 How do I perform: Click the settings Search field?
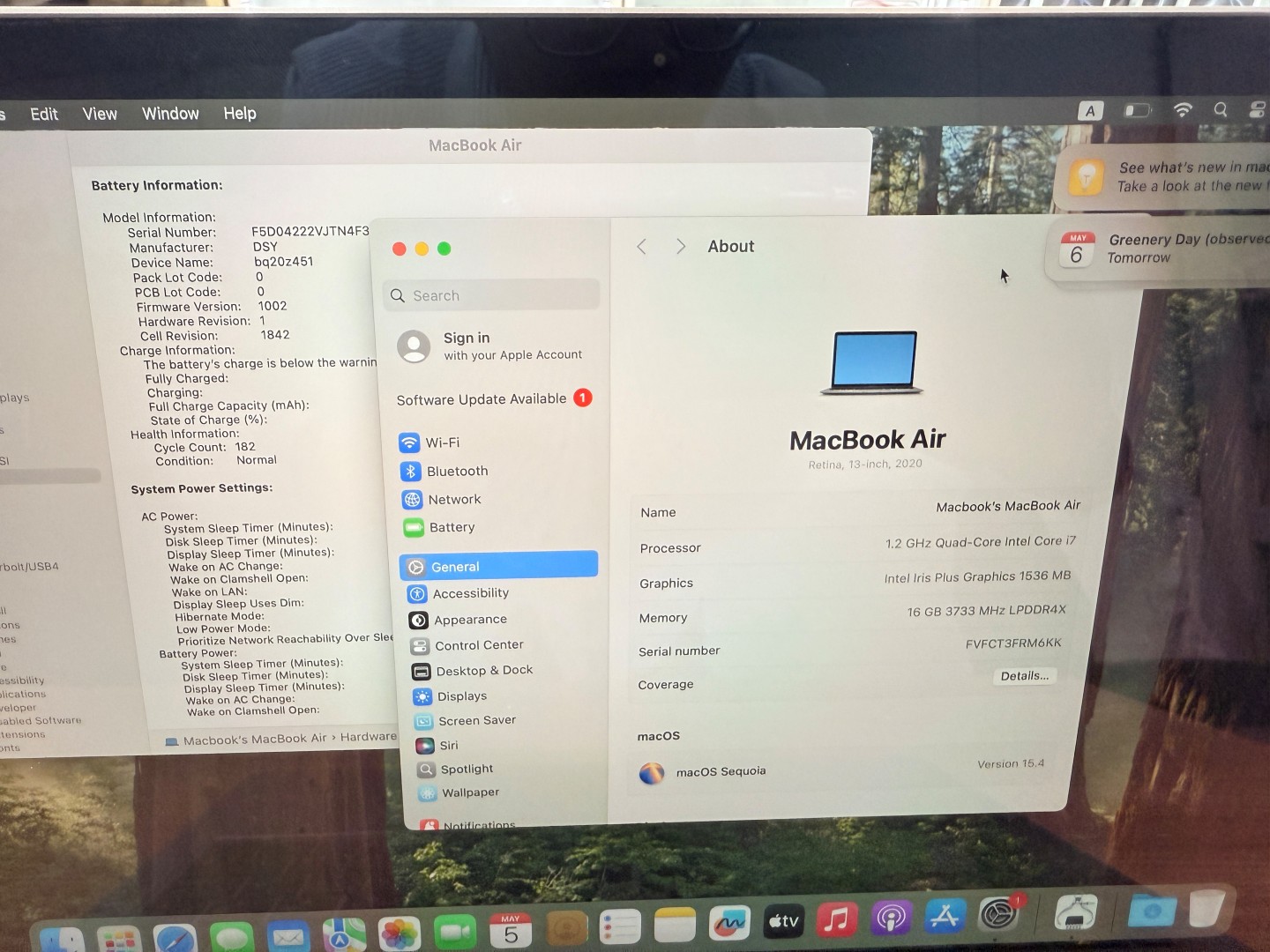click(491, 295)
